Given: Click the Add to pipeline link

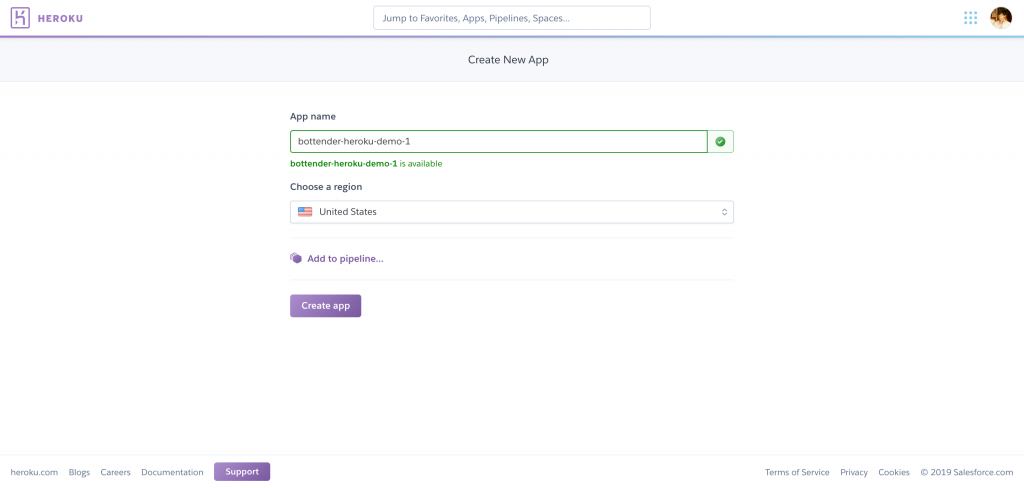Looking at the screenshot, I should tap(345, 259).
